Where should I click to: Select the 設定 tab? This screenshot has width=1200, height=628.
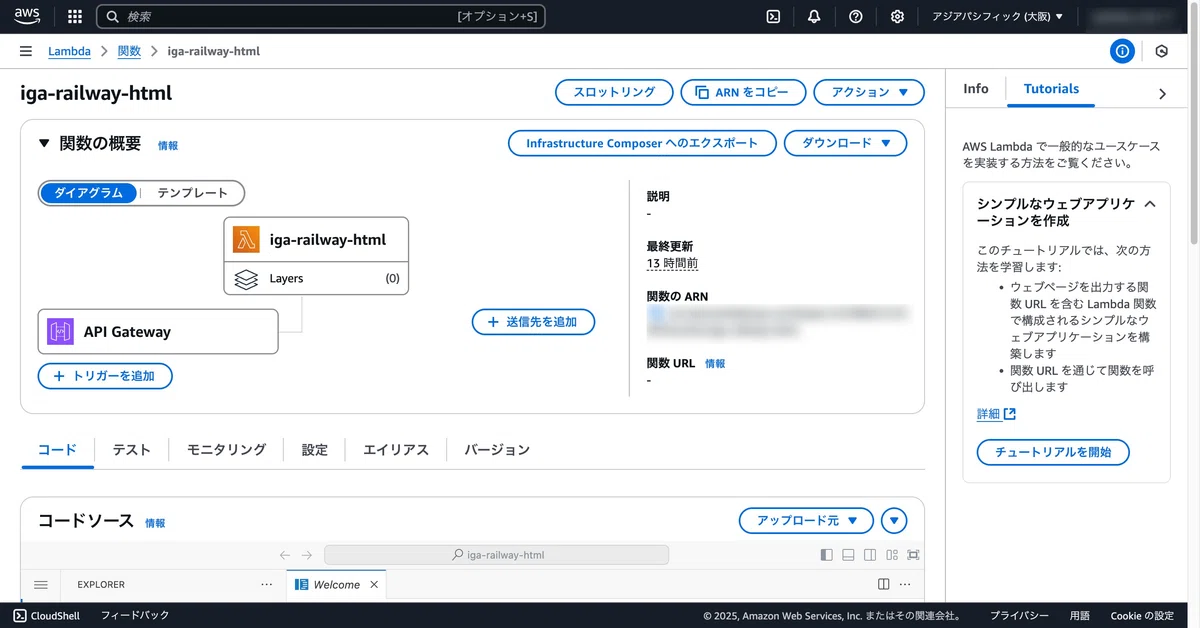(x=315, y=450)
